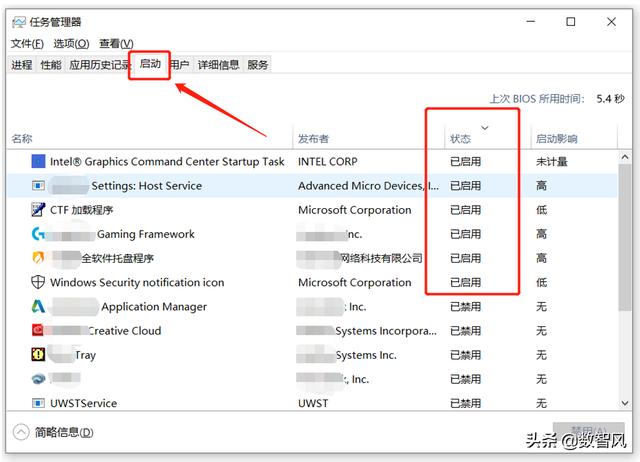Screen dimensions: 640x462
Task: Click the 5.4 秒 BIOS time value
Action: coord(610,99)
